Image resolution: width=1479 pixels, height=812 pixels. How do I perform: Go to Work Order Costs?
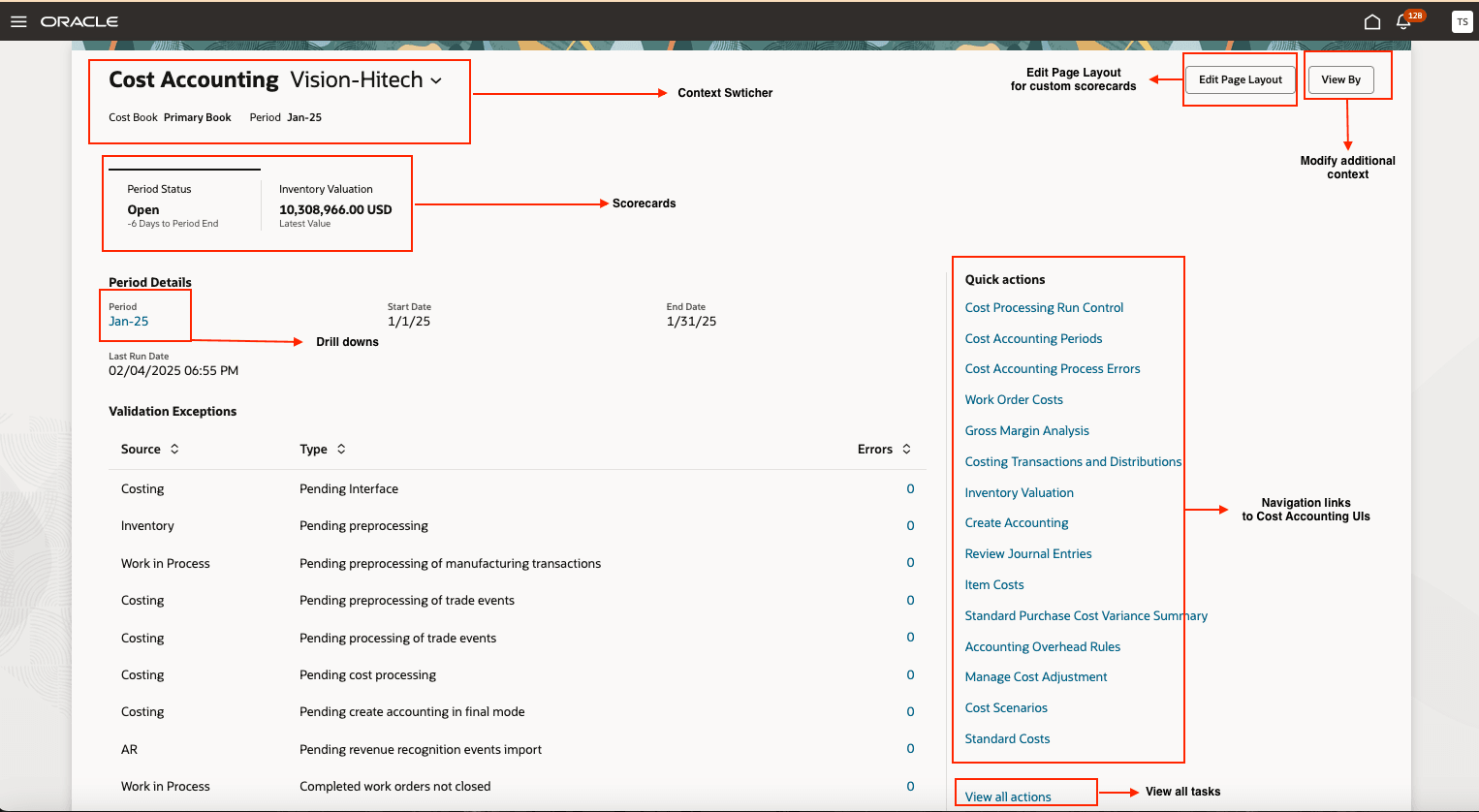coord(1014,399)
